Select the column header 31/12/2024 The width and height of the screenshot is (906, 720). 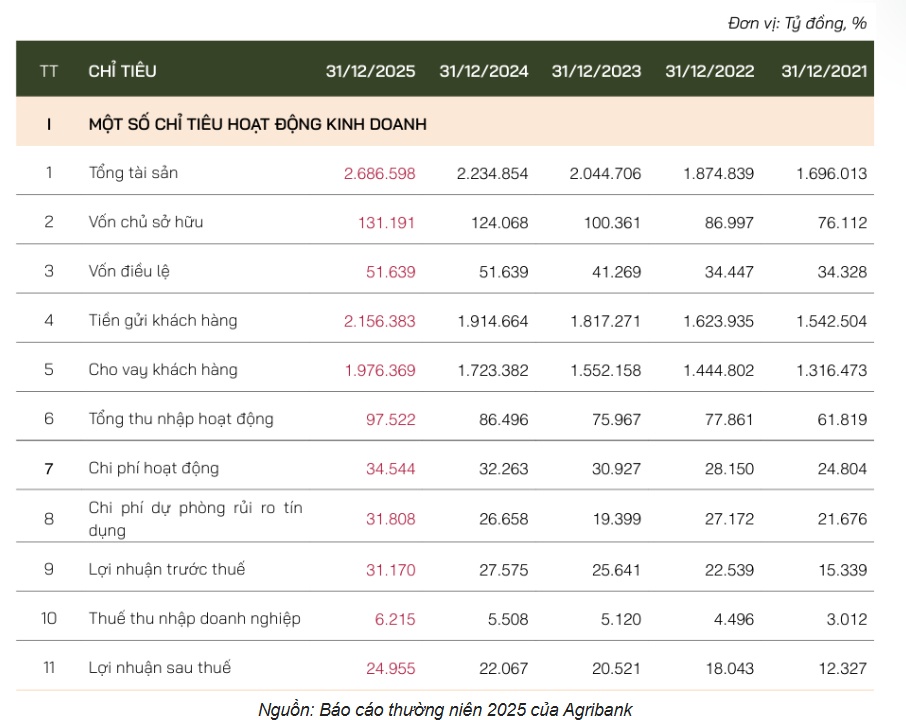(484, 70)
